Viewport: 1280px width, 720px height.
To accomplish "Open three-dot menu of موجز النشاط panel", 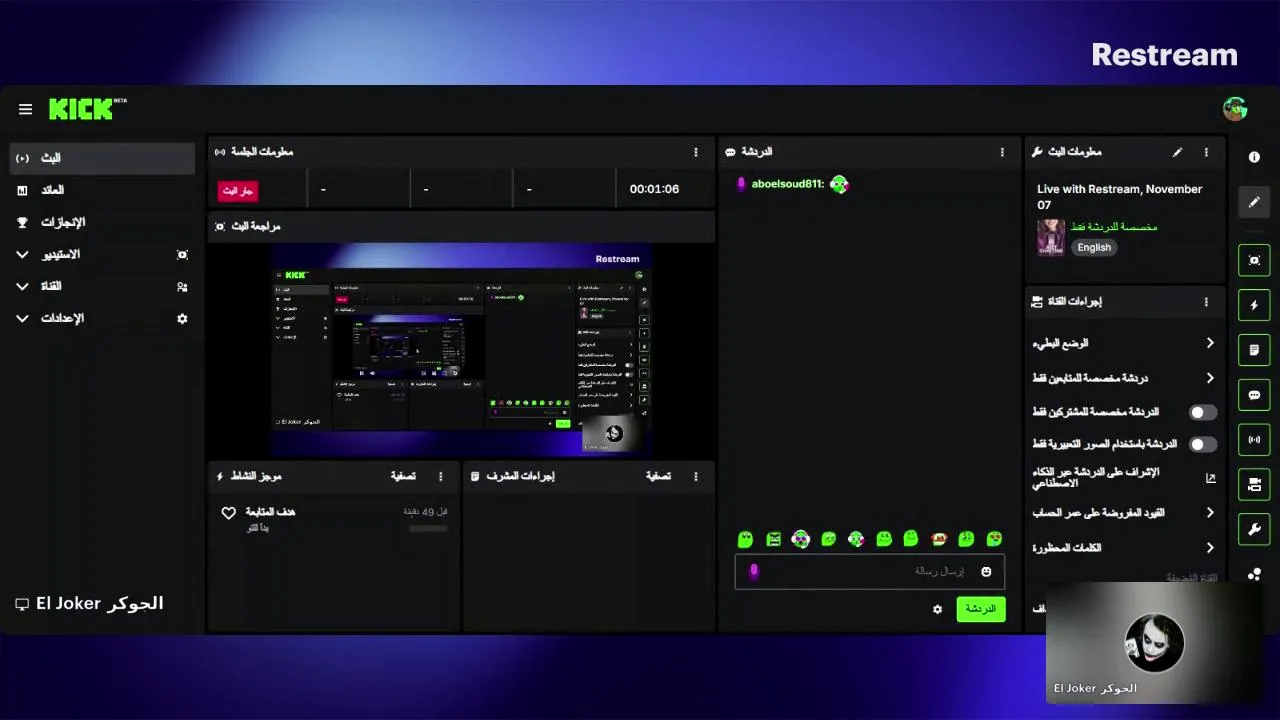I will [440, 476].
